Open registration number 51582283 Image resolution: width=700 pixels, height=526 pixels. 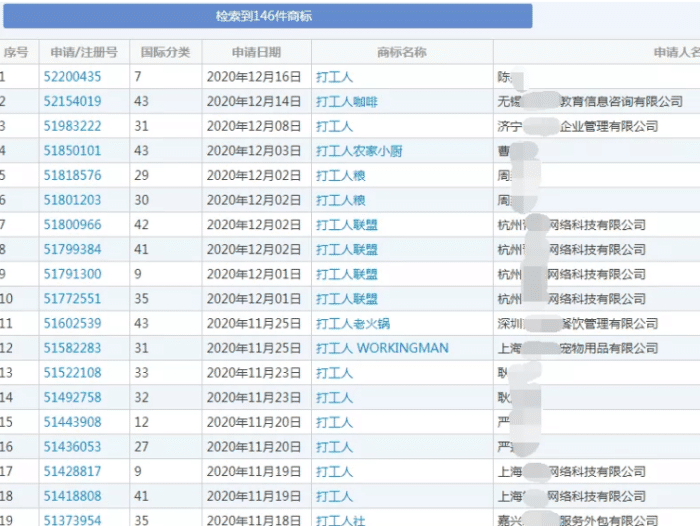(x=72, y=348)
